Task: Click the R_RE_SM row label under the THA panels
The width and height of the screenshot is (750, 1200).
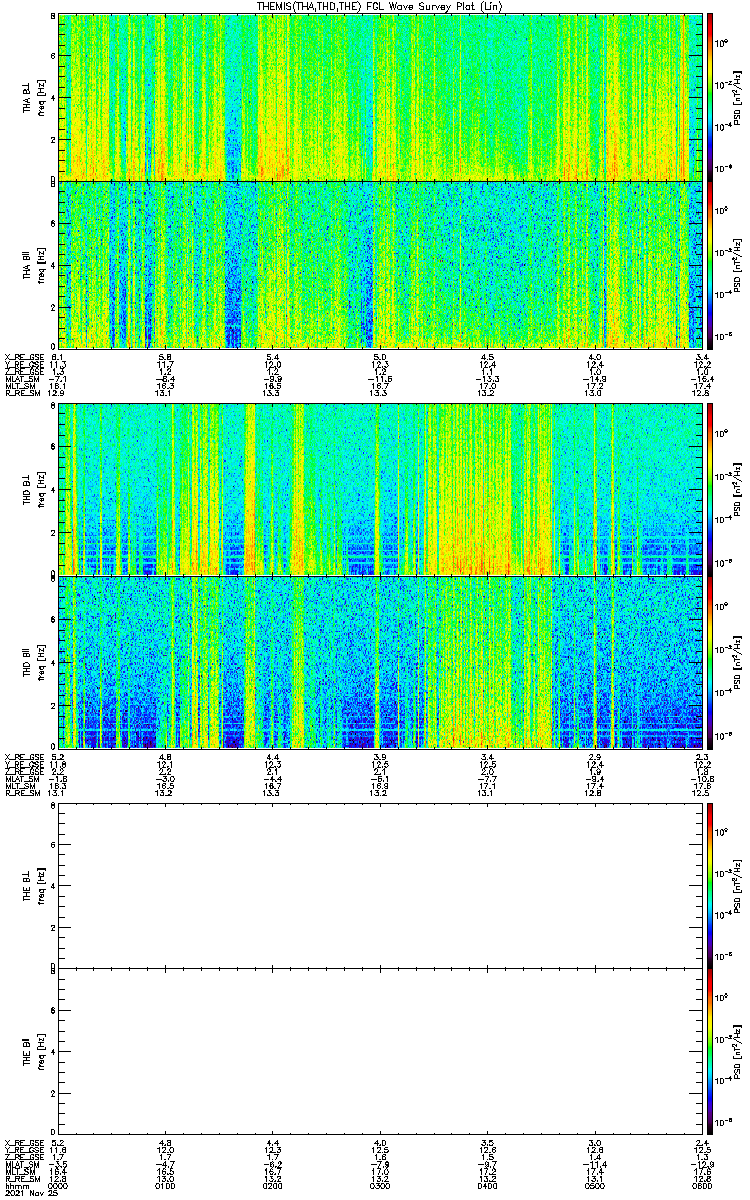Action: click(x=24, y=393)
